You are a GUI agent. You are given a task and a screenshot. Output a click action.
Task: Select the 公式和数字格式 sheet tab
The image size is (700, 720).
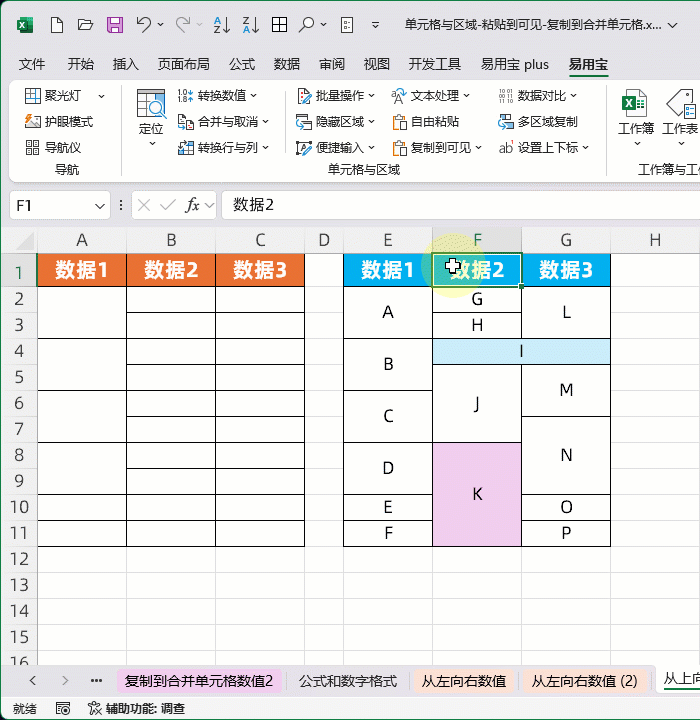click(x=347, y=681)
